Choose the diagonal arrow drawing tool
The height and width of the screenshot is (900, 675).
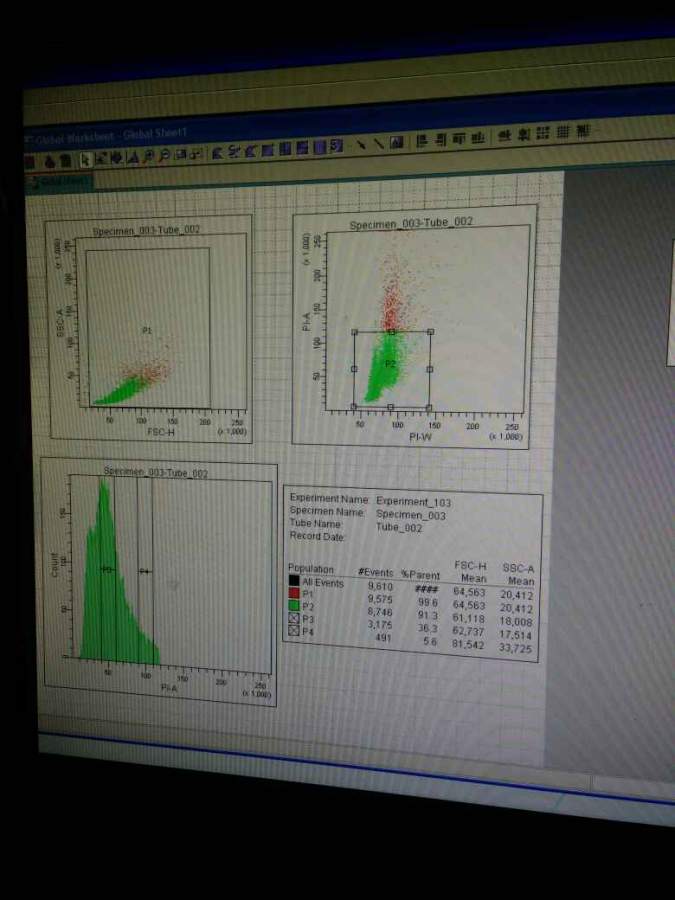[x=362, y=143]
